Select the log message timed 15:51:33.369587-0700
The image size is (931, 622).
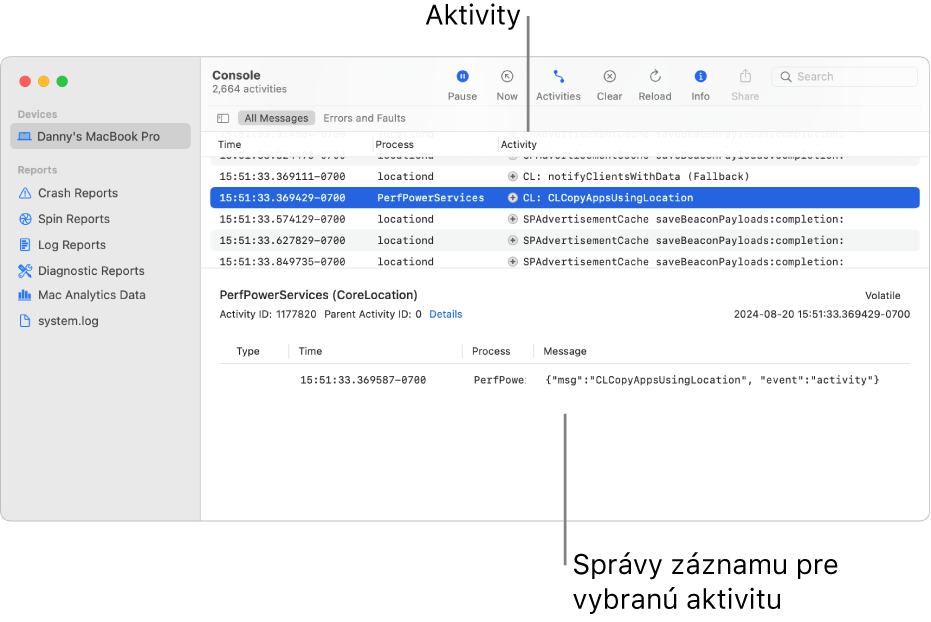pyautogui.click(x=565, y=380)
